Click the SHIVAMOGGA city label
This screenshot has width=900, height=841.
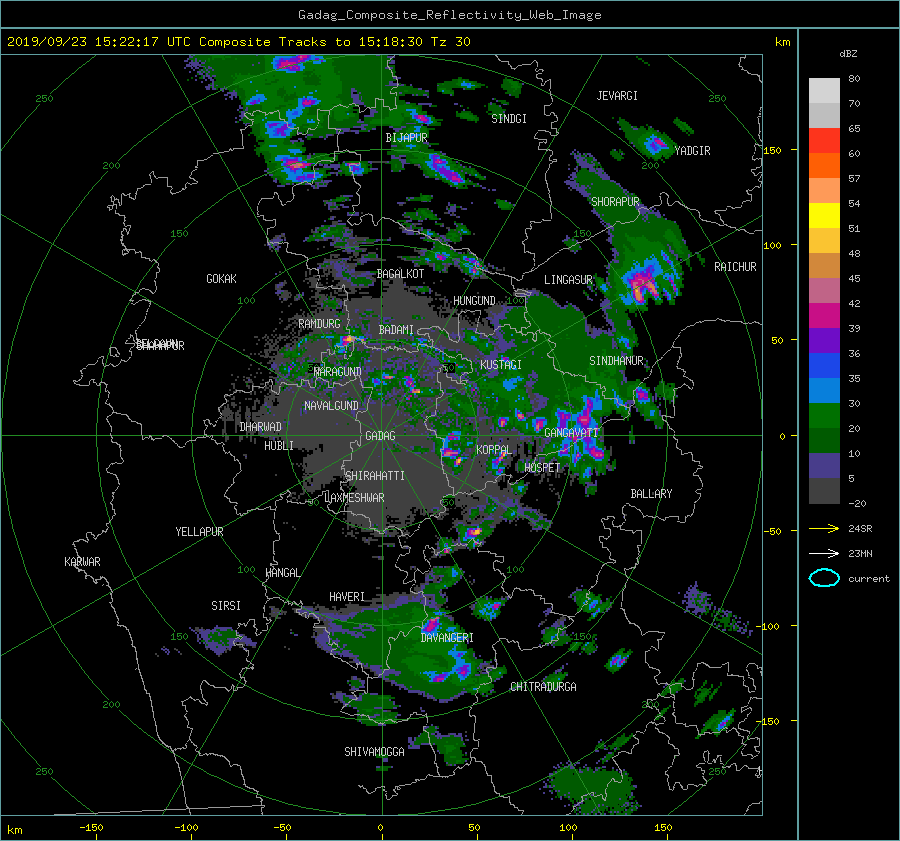tap(374, 751)
